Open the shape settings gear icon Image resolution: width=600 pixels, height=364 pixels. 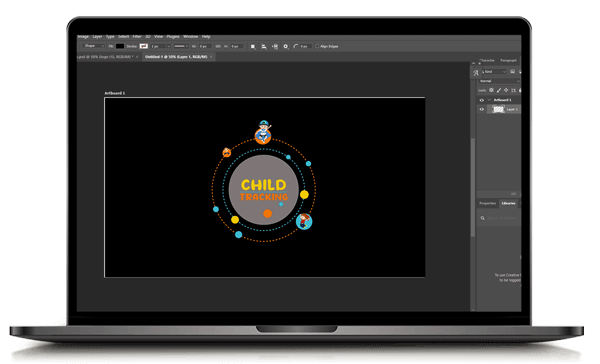pyautogui.click(x=285, y=46)
